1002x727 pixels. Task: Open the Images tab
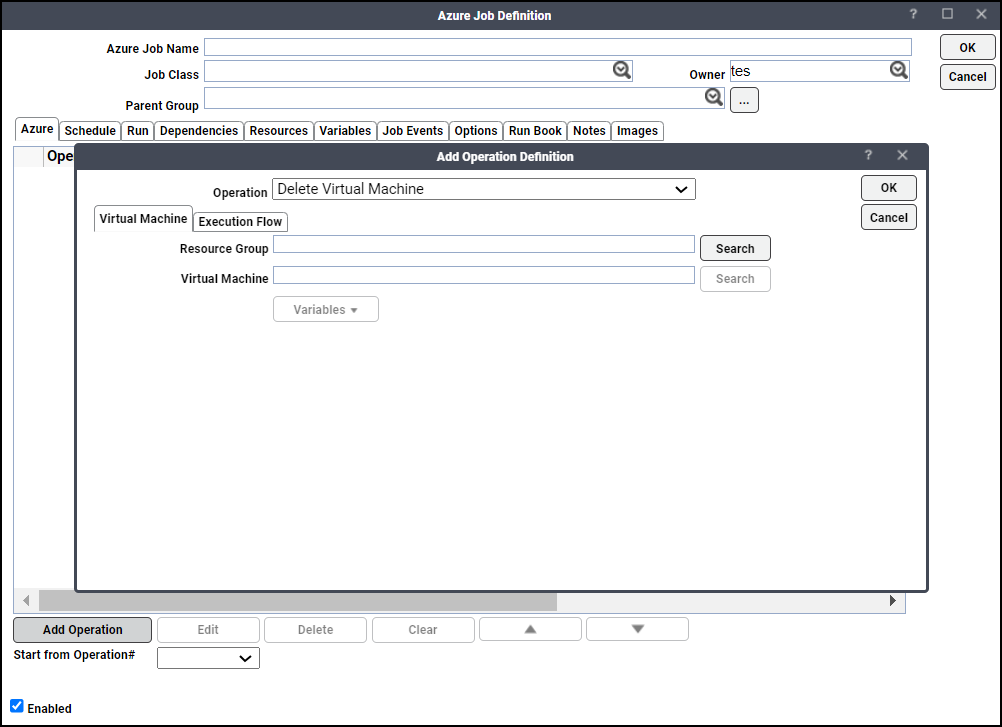637,131
